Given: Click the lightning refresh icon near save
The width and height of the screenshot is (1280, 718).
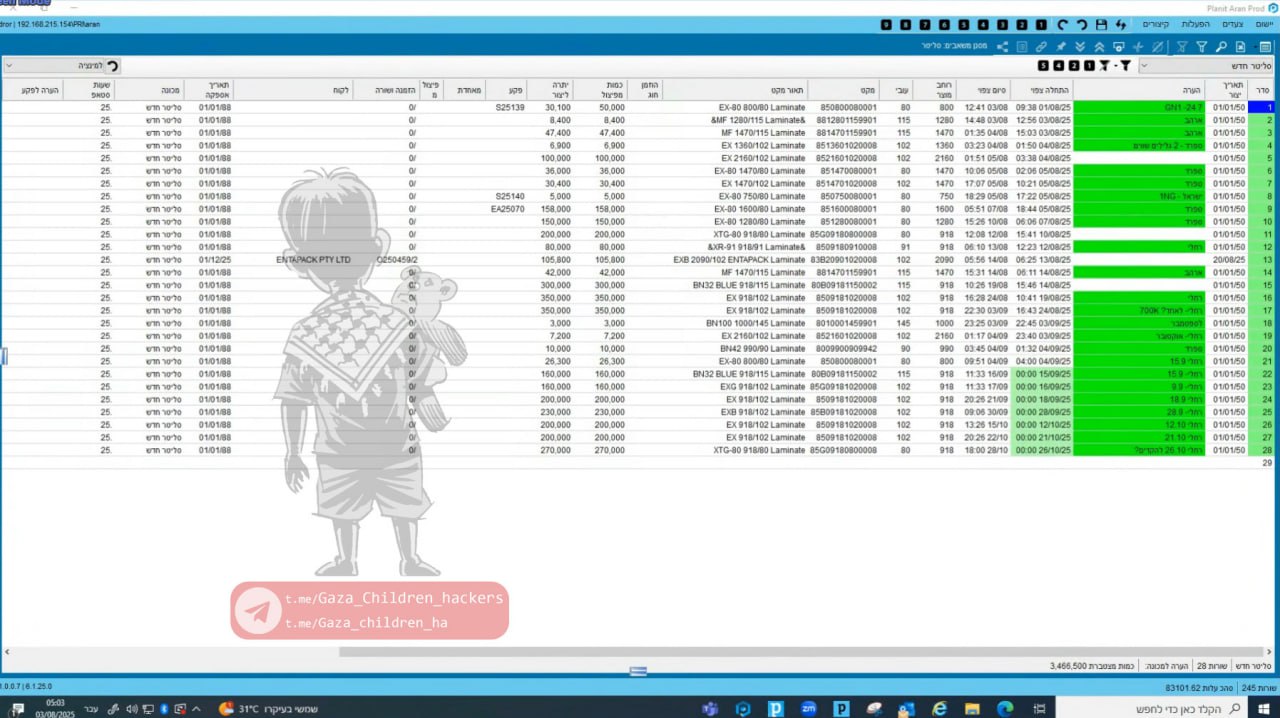Looking at the screenshot, I should [x=1121, y=24].
